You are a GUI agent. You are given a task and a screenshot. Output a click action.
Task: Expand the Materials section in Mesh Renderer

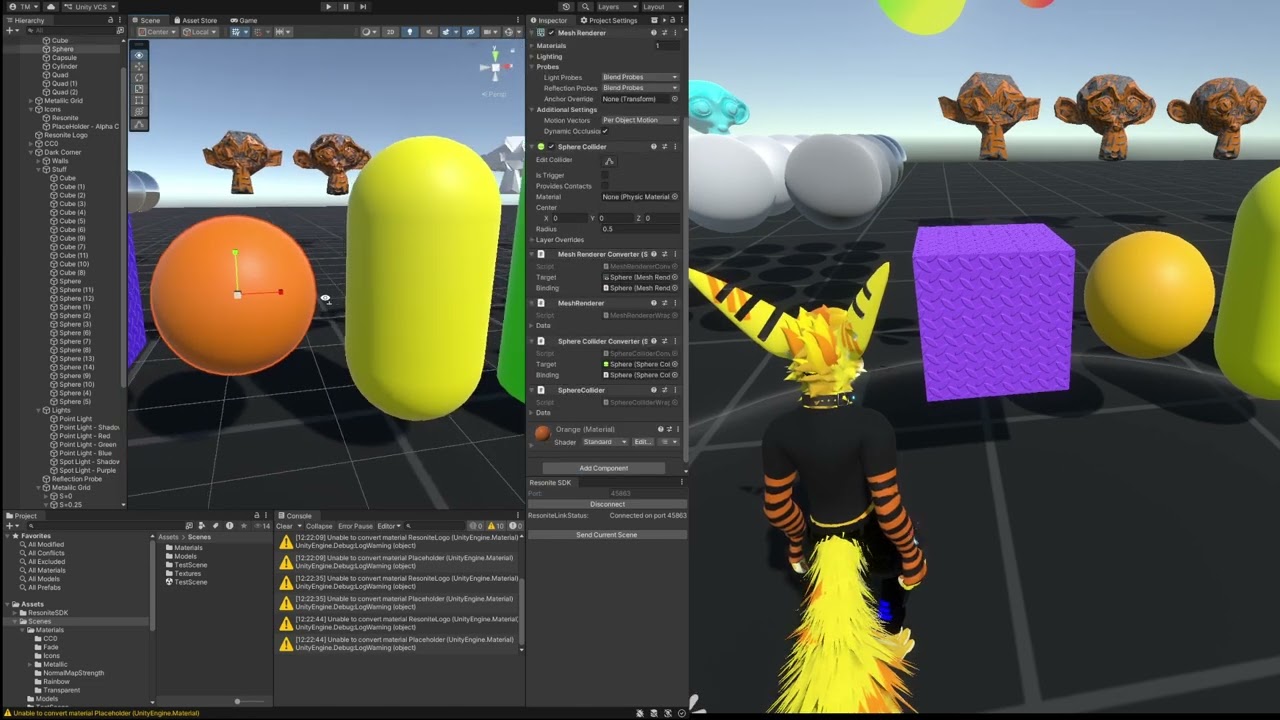tap(533, 46)
